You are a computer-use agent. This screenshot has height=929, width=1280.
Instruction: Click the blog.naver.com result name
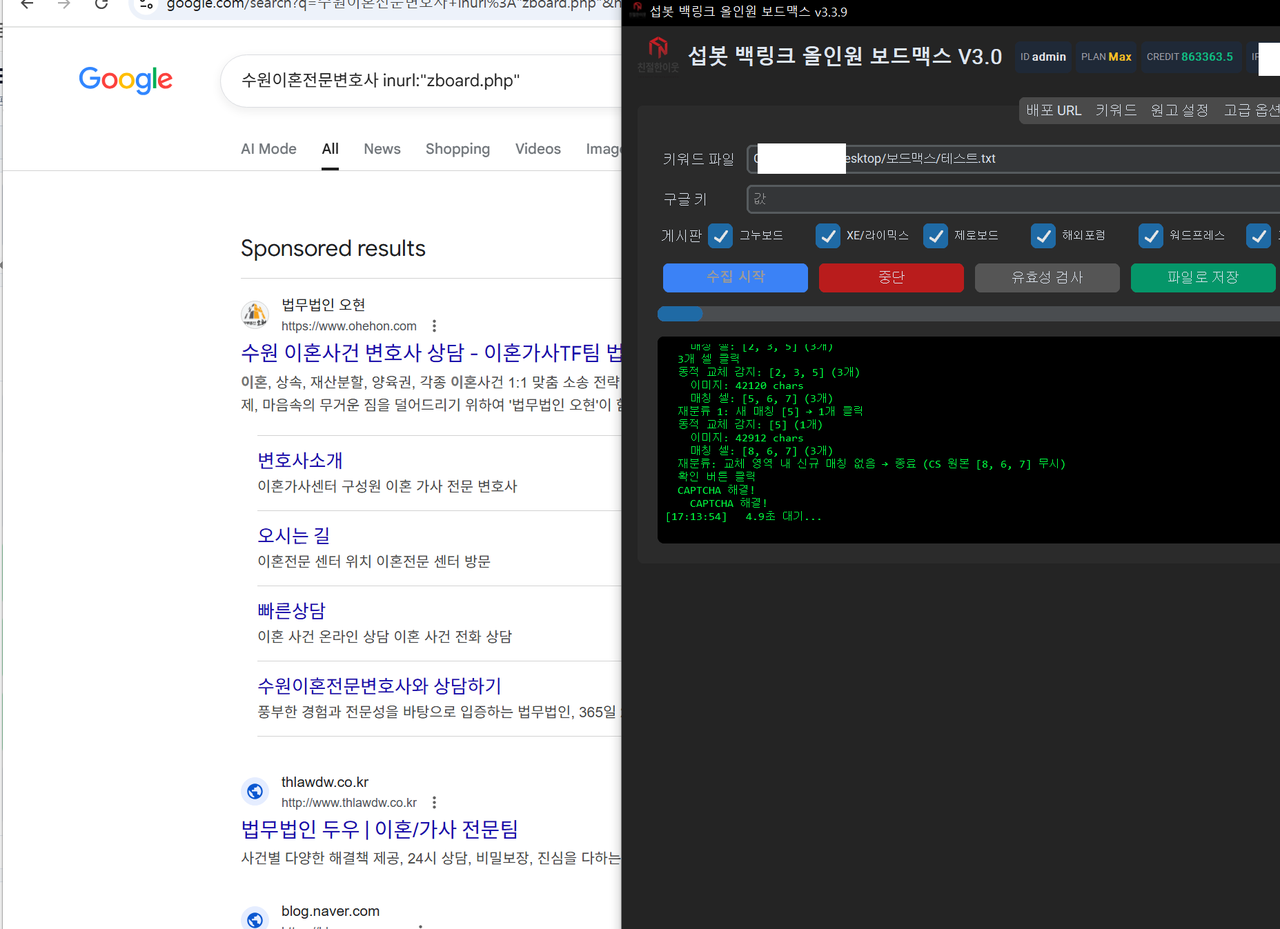(x=330, y=911)
